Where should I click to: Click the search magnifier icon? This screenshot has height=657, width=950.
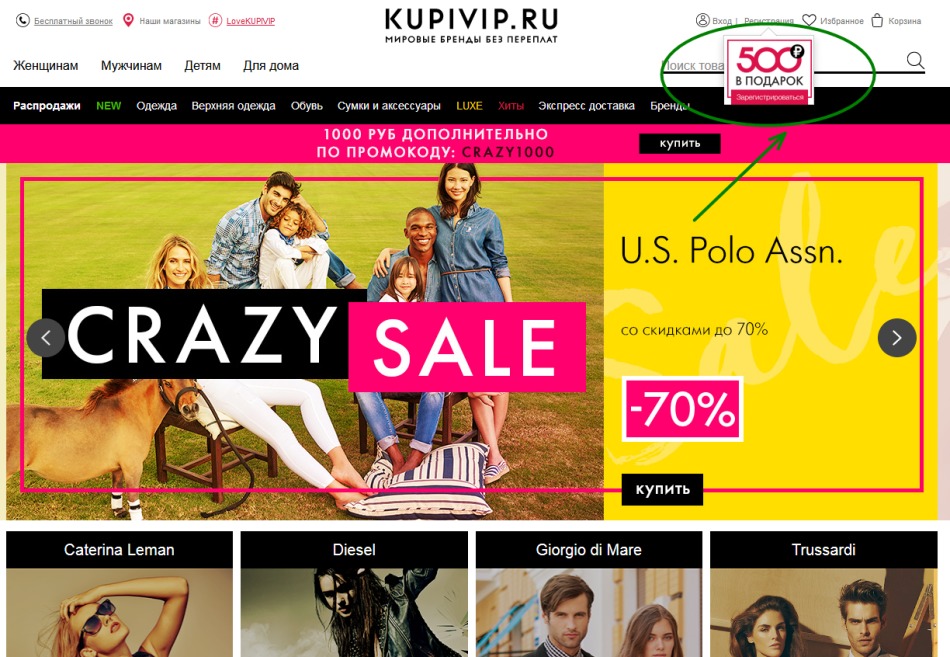(915, 61)
